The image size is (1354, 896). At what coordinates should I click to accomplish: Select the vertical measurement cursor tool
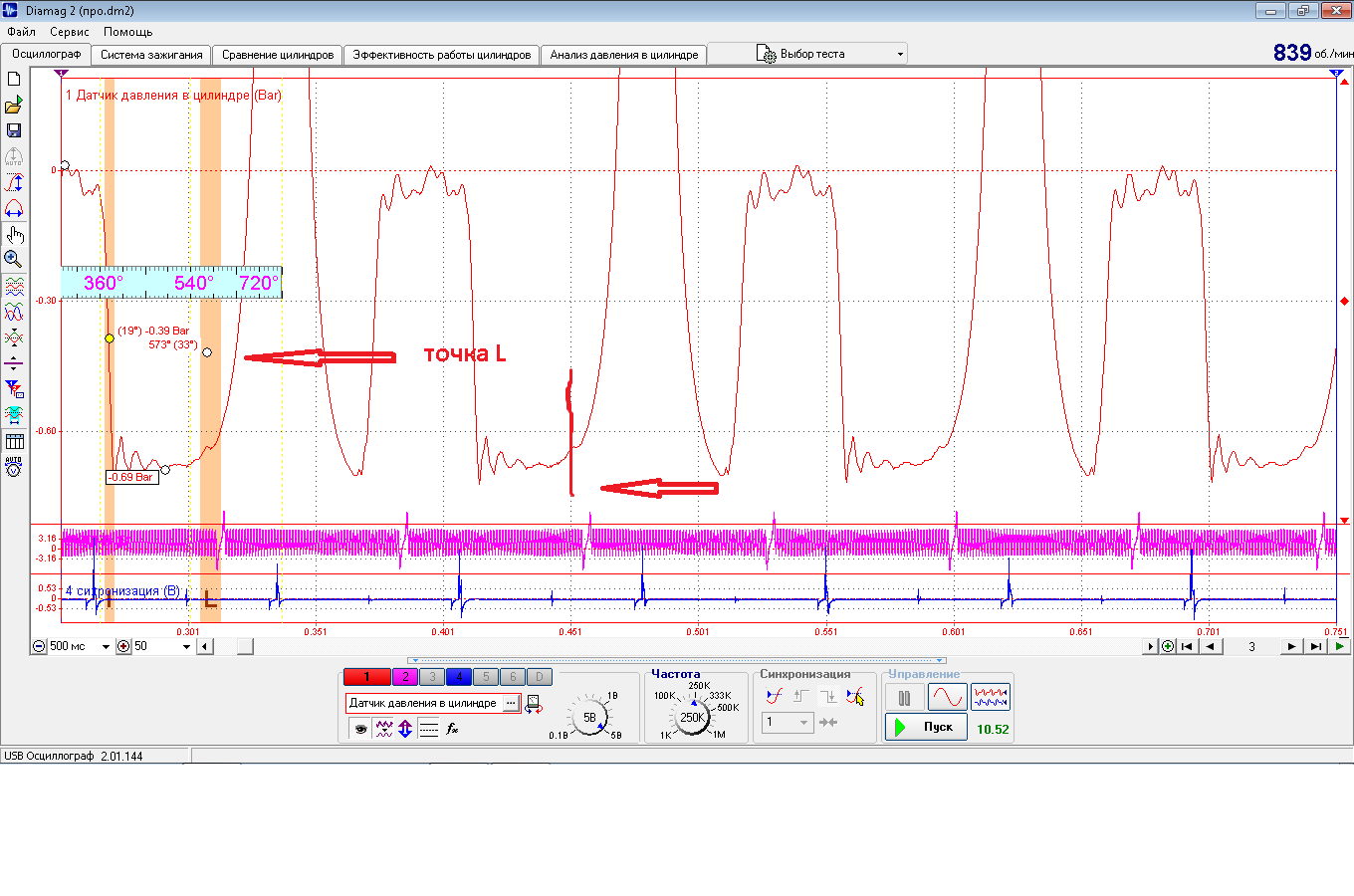[x=14, y=183]
